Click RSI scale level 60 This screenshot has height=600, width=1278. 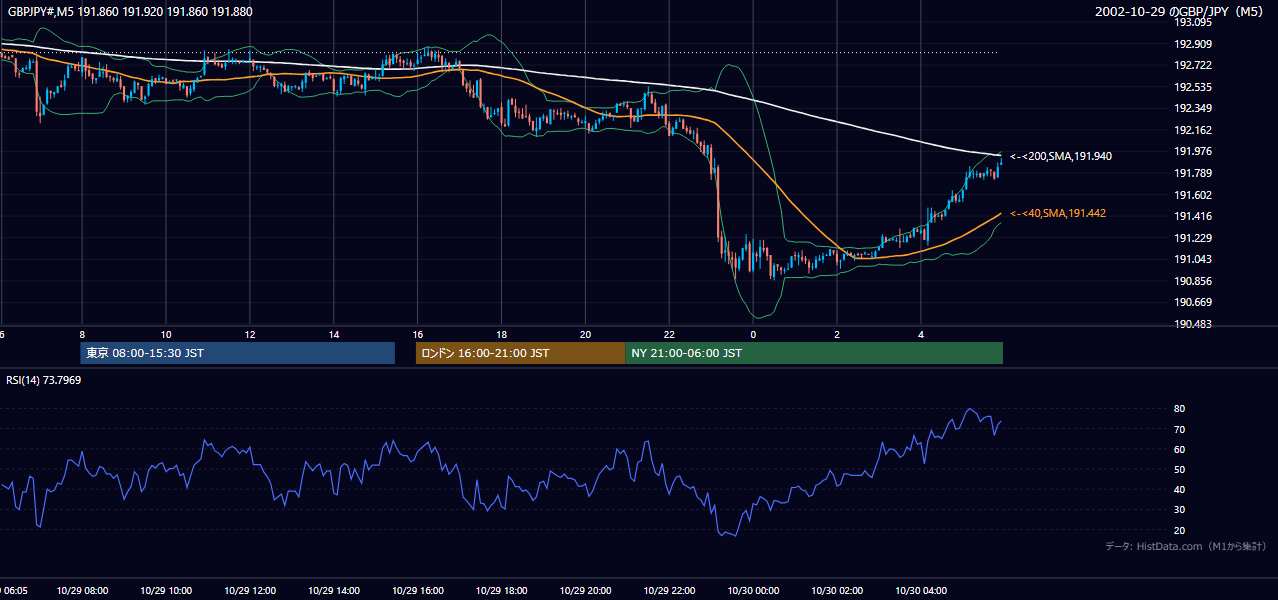tap(1179, 449)
